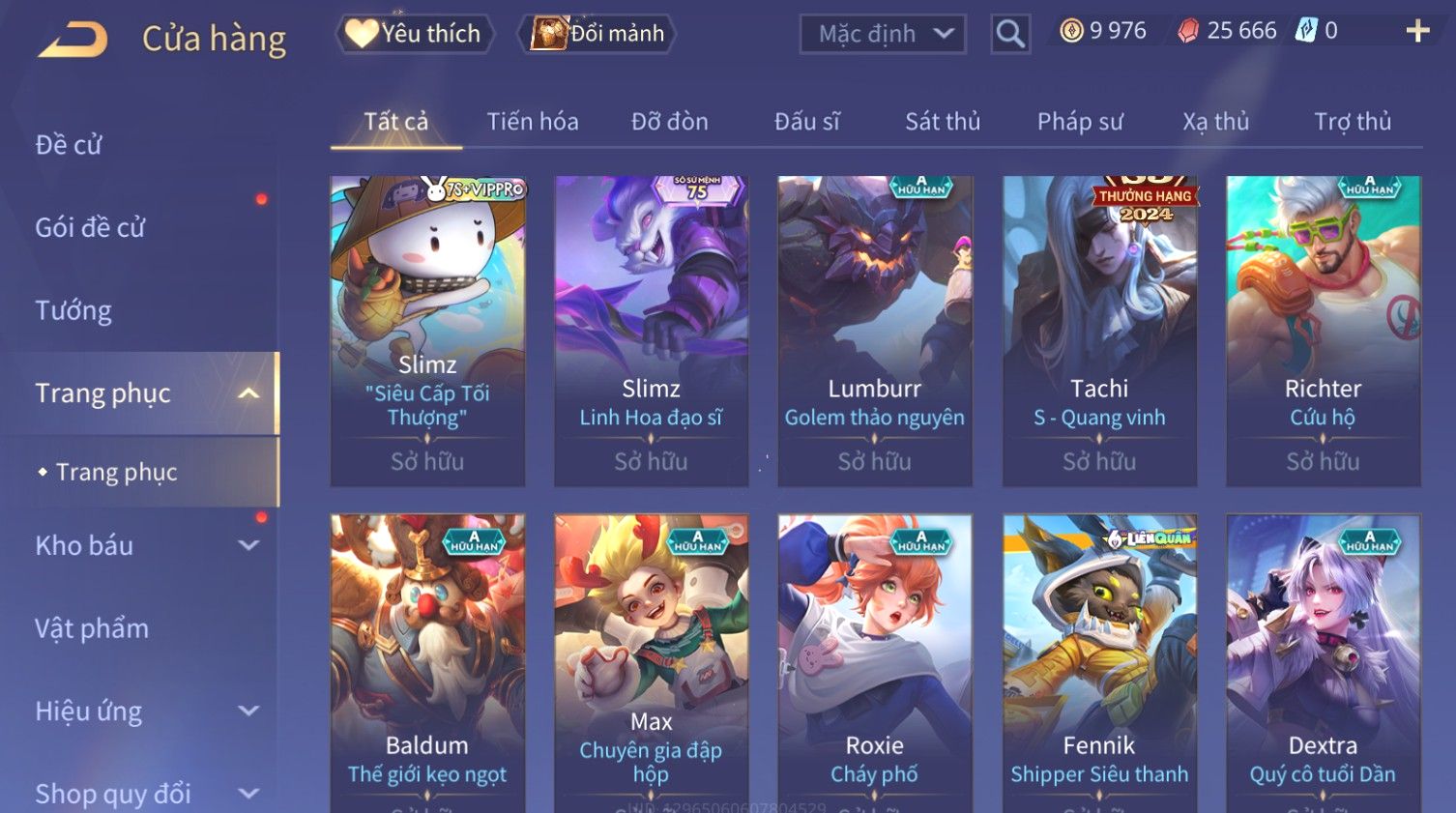Viewport: 1456px width, 813px height.
Task: Select Lumburr Golem thảo nguyên skin card
Action: [x=875, y=331]
